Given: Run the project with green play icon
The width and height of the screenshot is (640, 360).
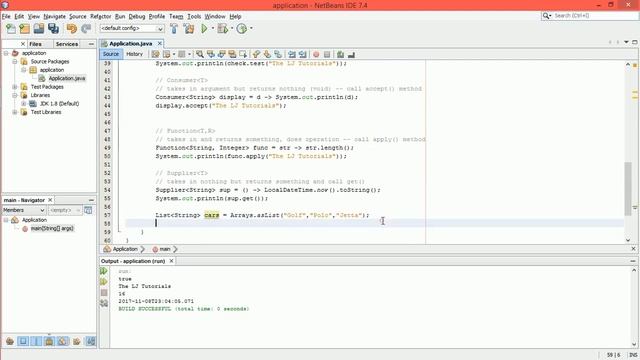Looking at the screenshot, I should (x=204, y=29).
